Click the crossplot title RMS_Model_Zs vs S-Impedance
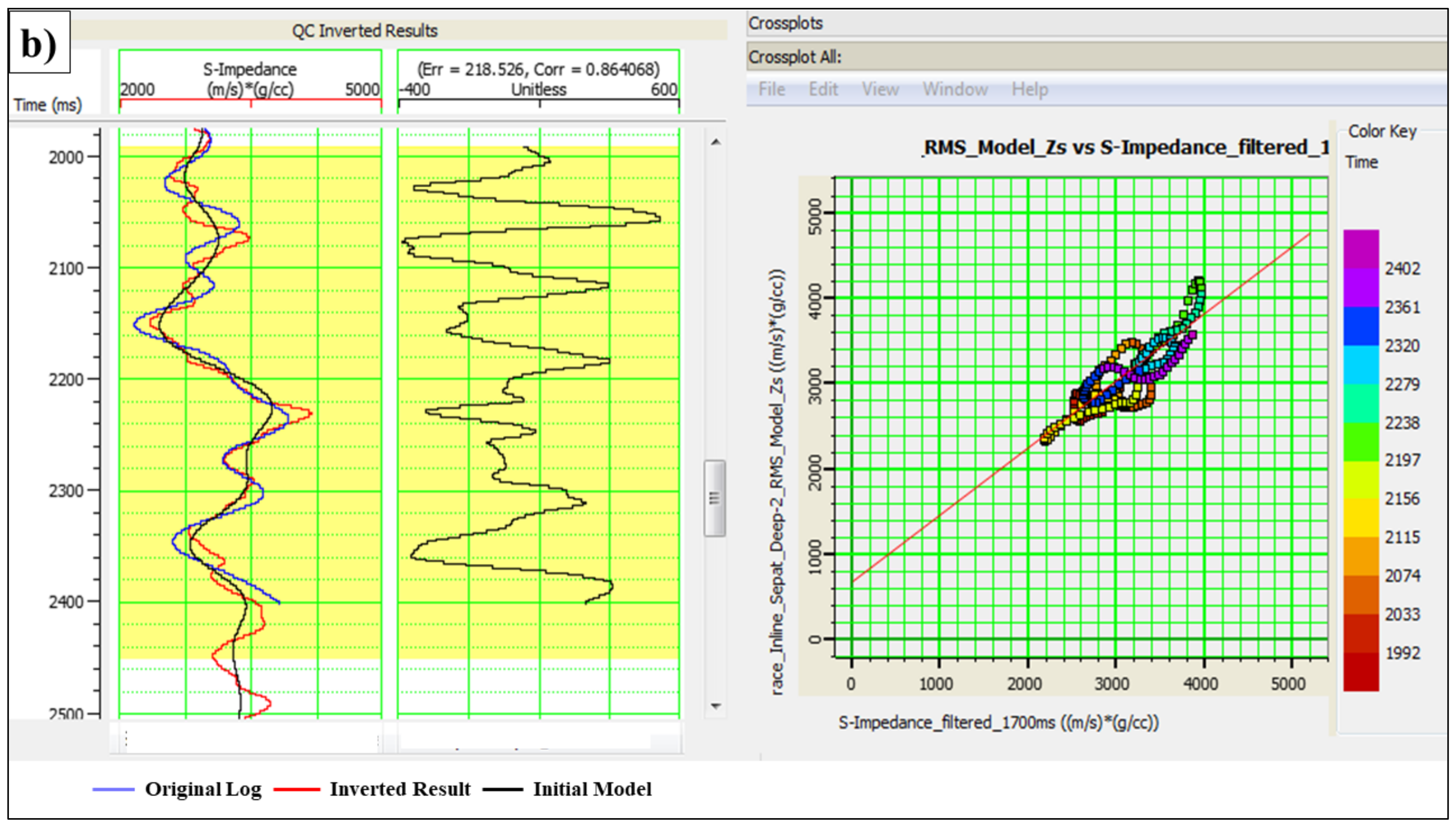This screenshot has height=827, width=1456. point(1125,148)
